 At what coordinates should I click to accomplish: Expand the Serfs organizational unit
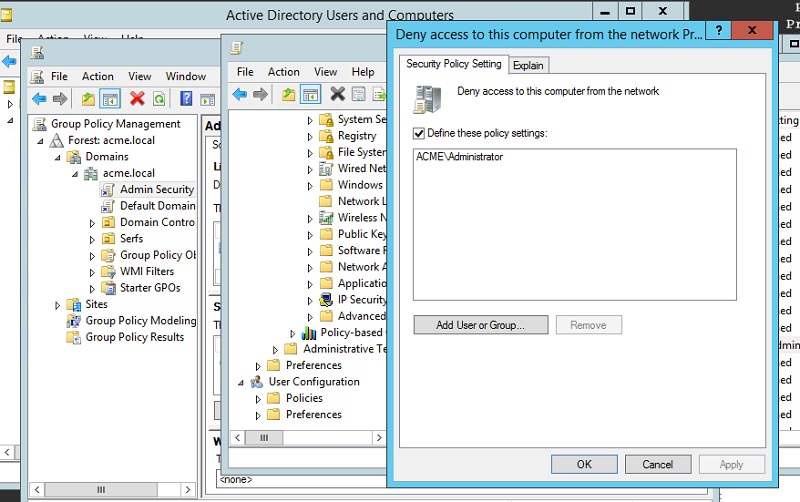pyautogui.click(x=92, y=239)
